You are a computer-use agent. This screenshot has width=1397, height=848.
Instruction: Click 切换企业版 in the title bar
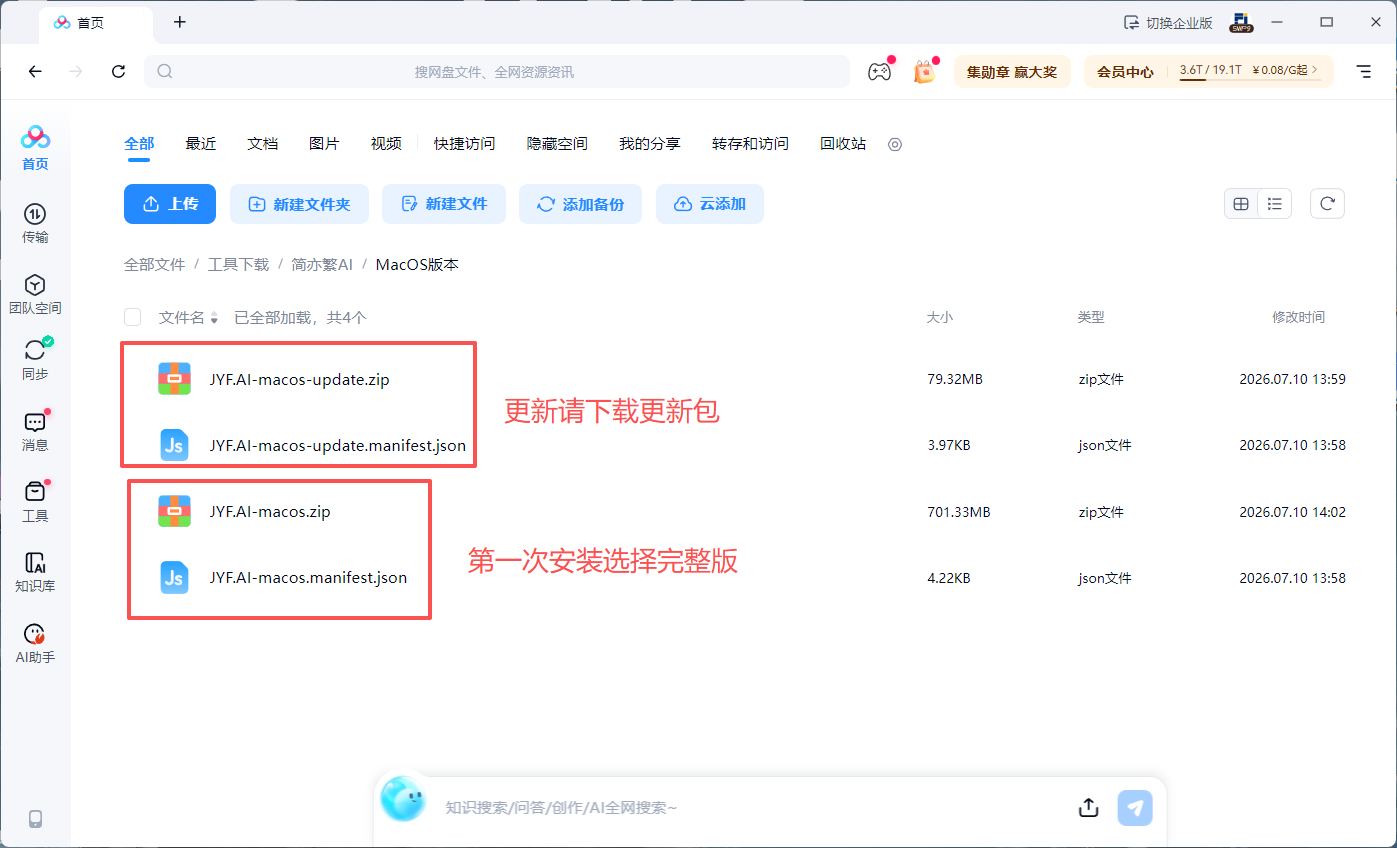pyautogui.click(x=1168, y=22)
